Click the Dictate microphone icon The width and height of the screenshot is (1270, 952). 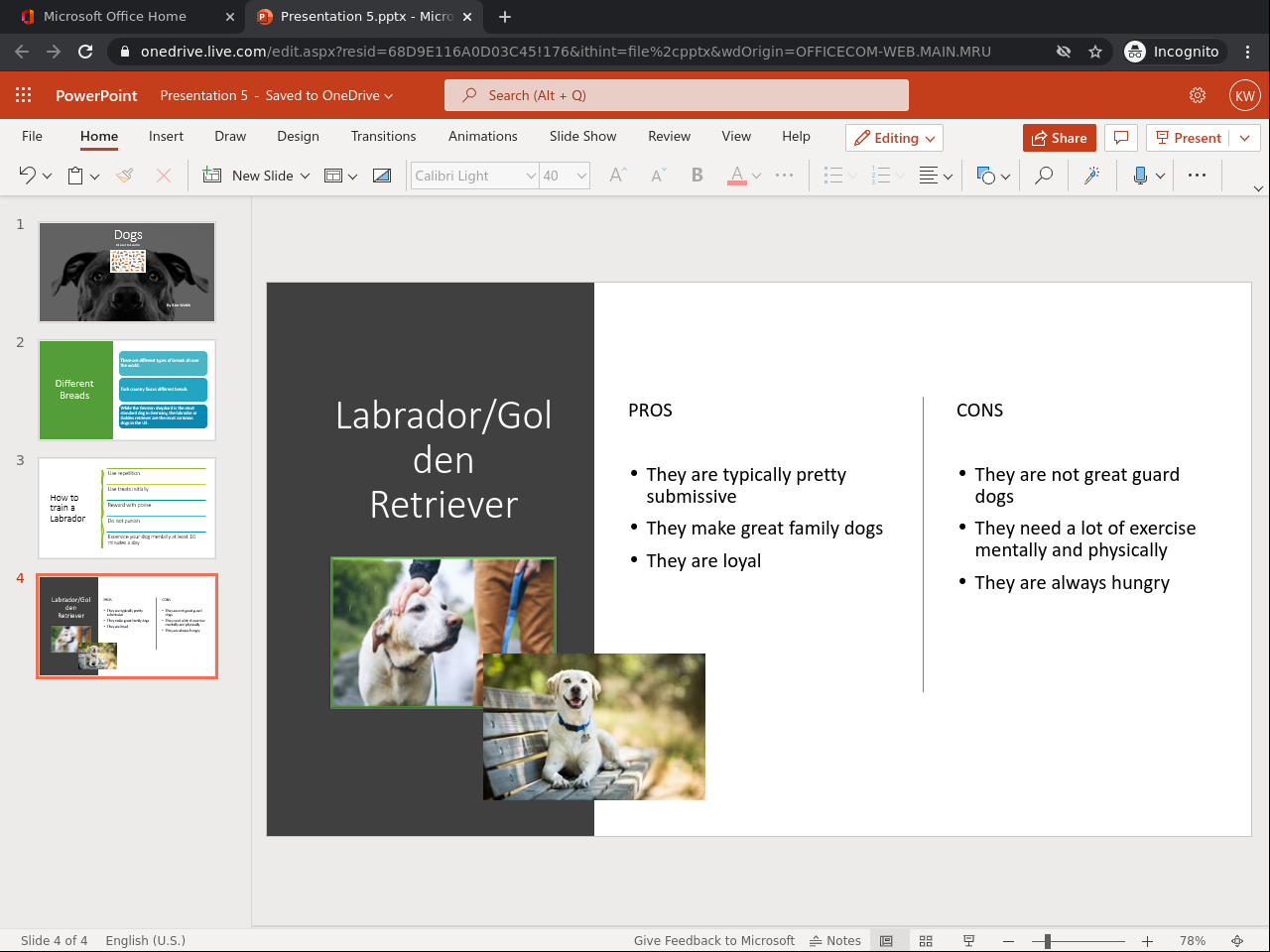(1140, 176)
